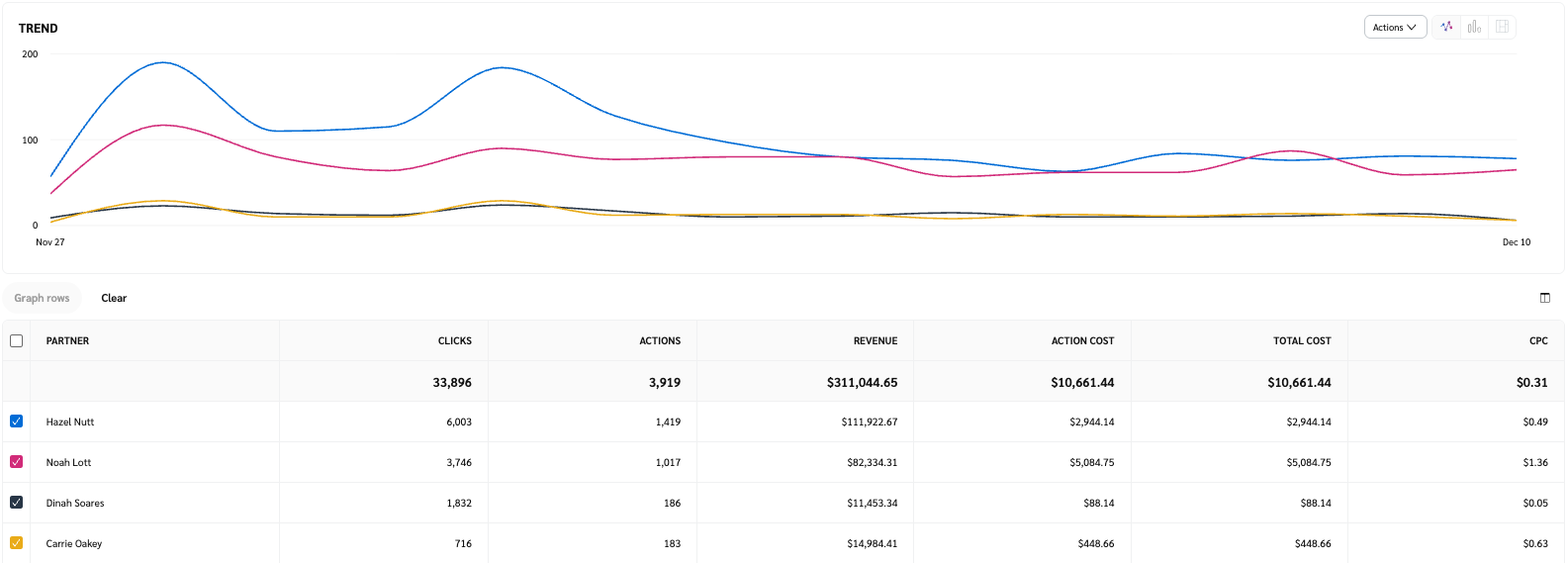Click the Graph rows button
This screenshot has width=1568, height=563.
point(42,298)
